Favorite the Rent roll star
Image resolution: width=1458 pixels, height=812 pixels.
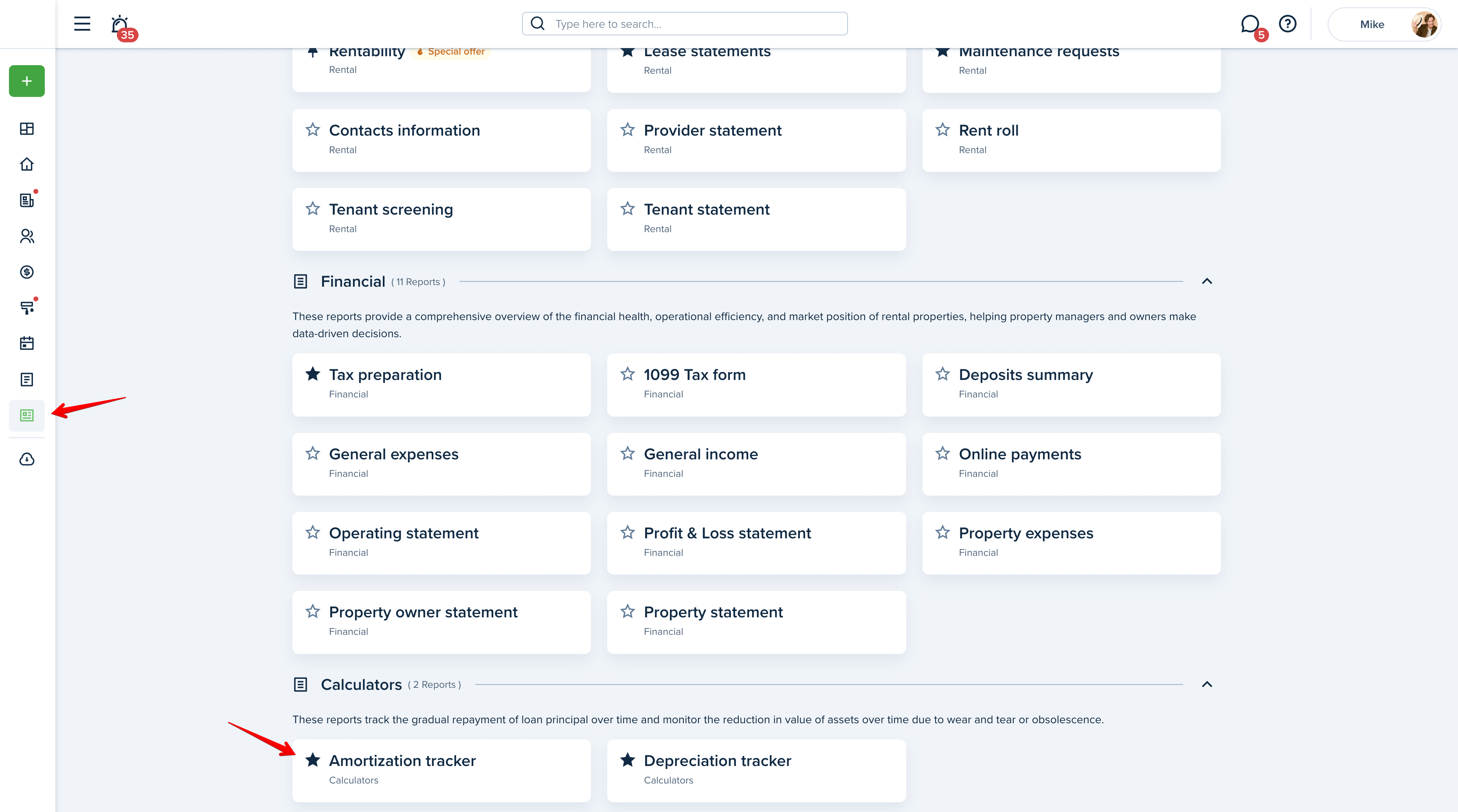(x=942, y=129)
